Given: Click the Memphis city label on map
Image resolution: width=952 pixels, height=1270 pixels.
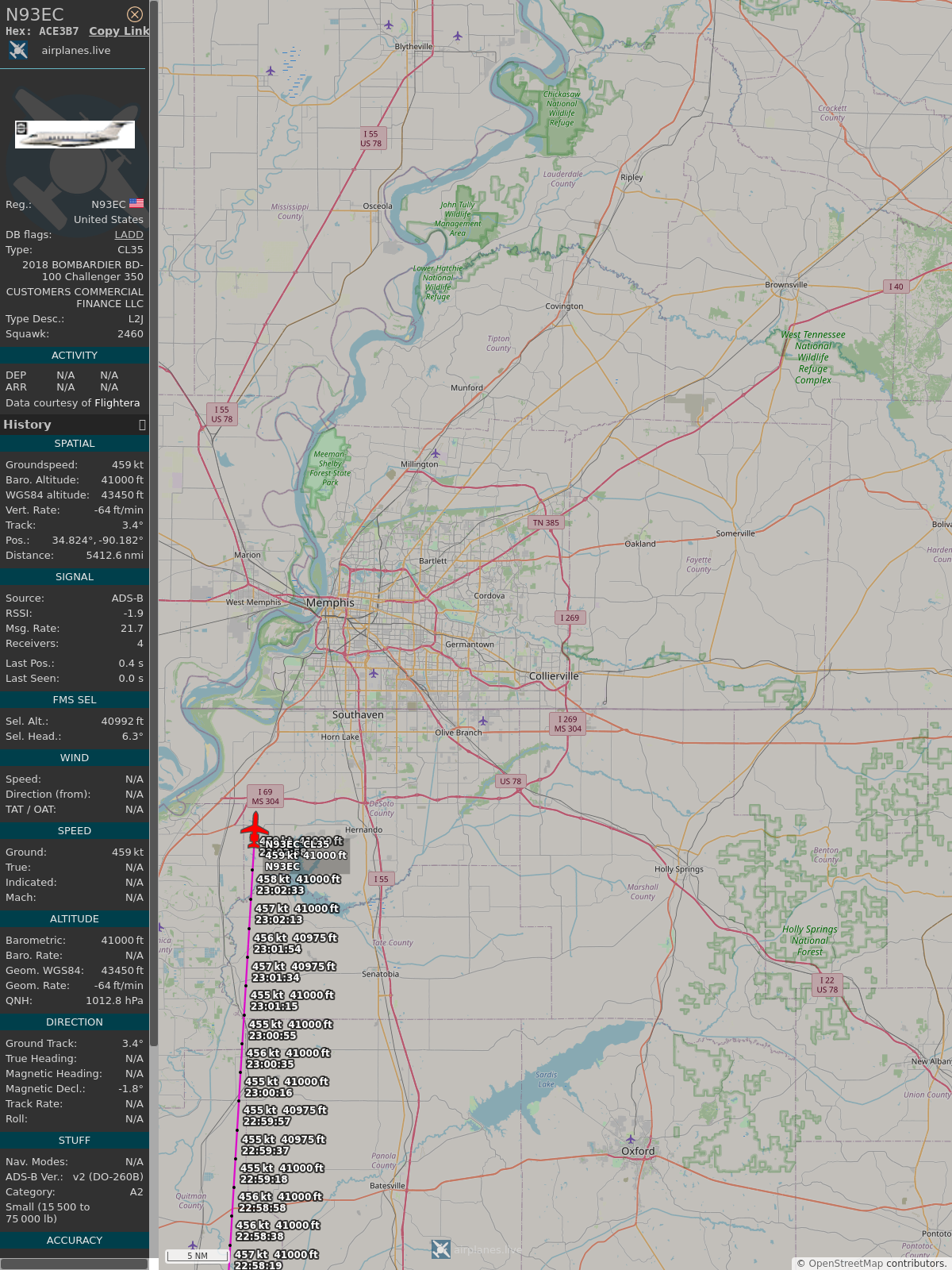Looking at the screenshot, I should pos(330,602).
